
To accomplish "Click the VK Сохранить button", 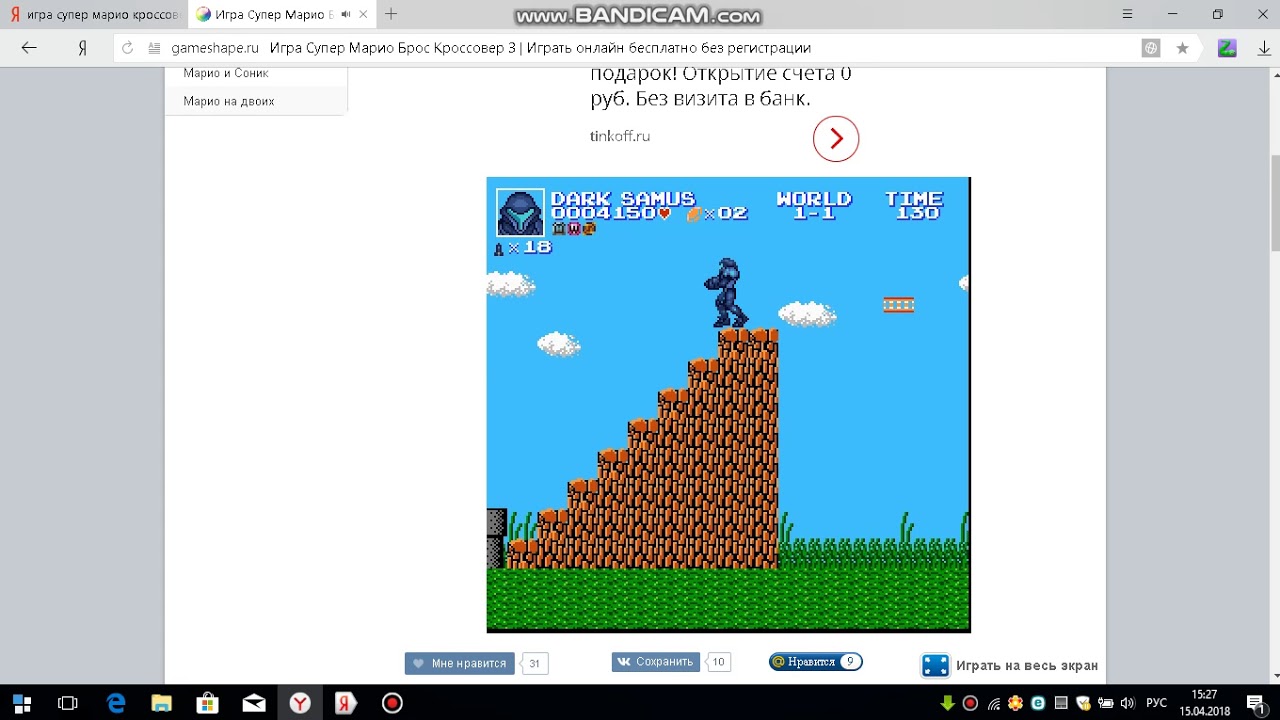I will tap(656, 661).
